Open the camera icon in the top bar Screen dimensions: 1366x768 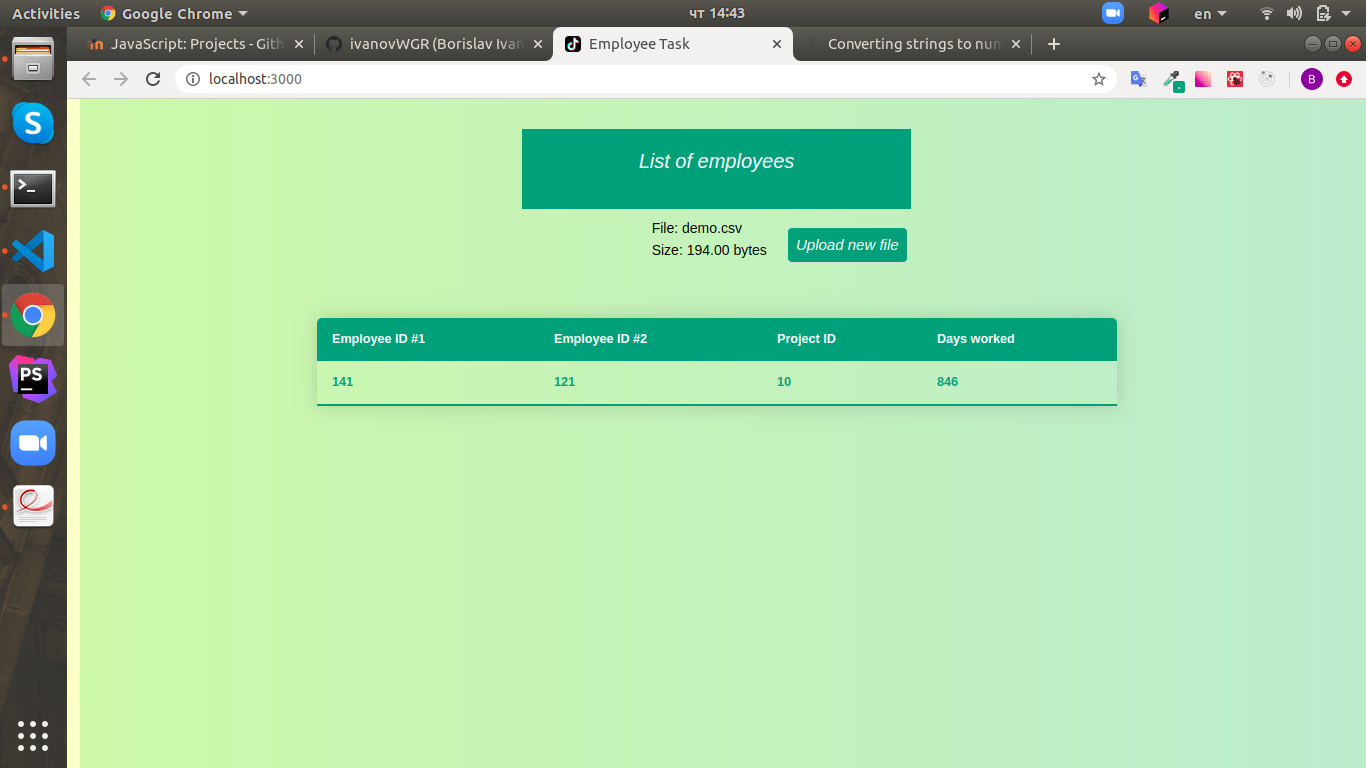[1112, 13]
